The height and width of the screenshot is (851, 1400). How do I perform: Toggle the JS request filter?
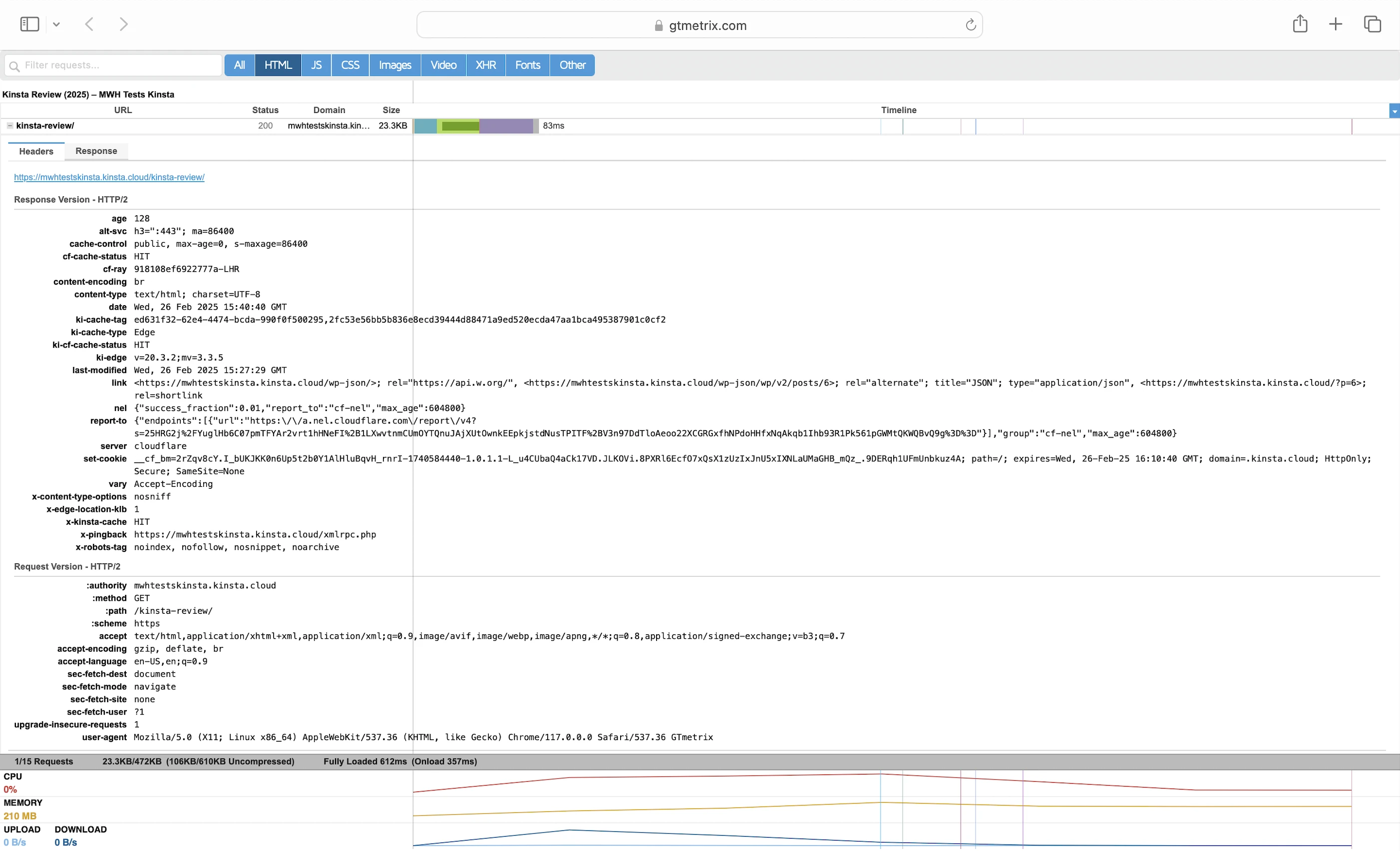(316, 65)
